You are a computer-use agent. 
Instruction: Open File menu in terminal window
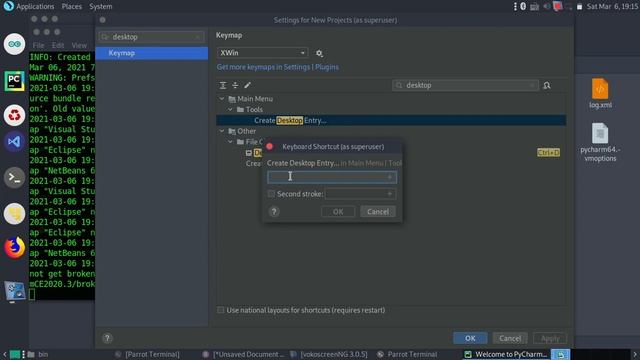point(38,45)
